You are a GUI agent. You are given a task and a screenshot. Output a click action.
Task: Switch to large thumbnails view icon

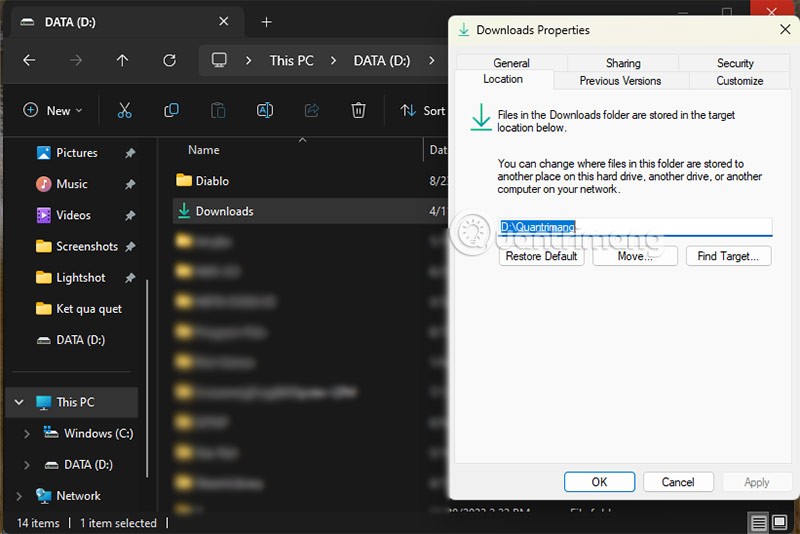tap(779, 523)
